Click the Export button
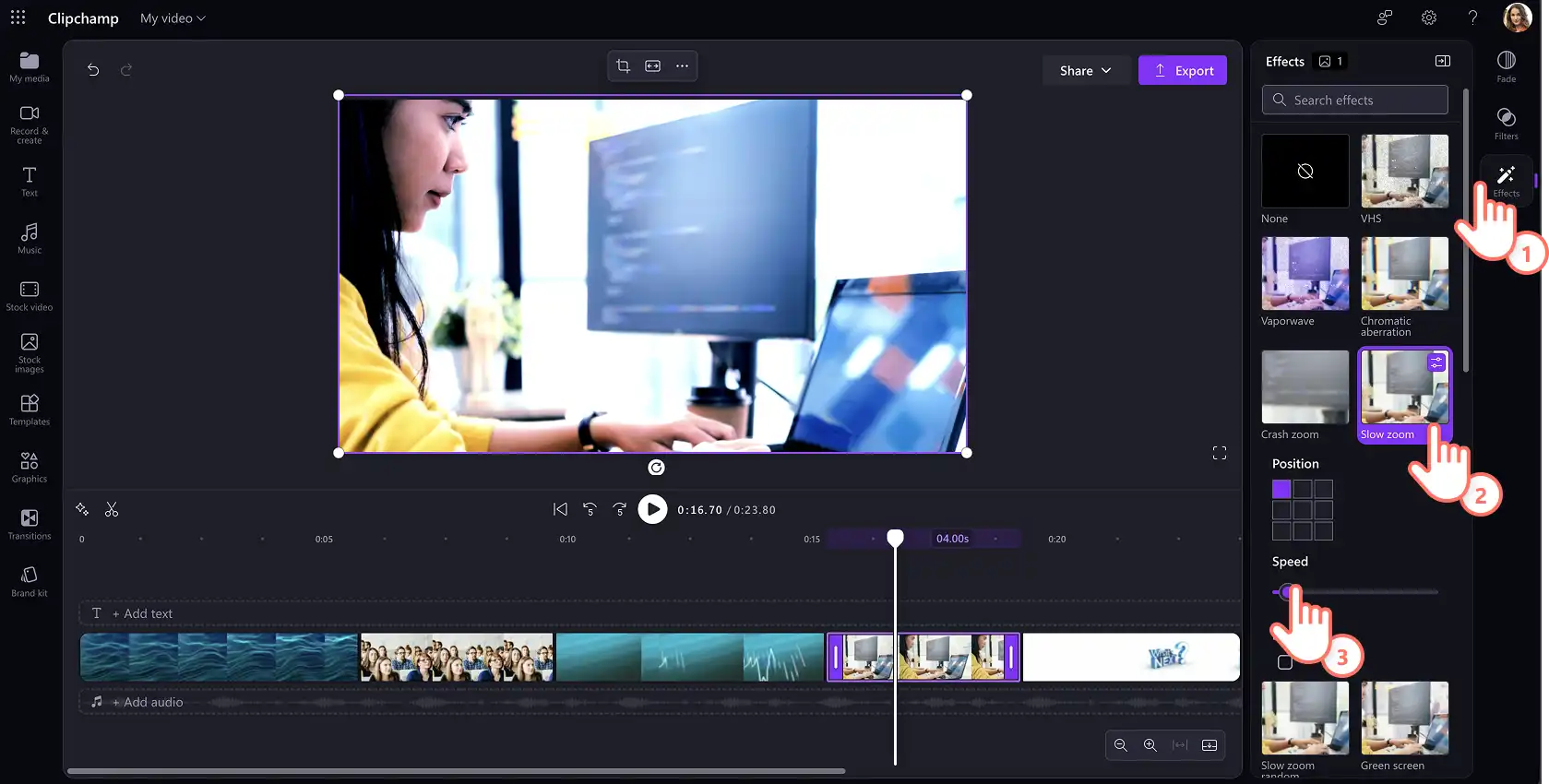Viewport: 1549px width, 784px height. [1183, 70]
